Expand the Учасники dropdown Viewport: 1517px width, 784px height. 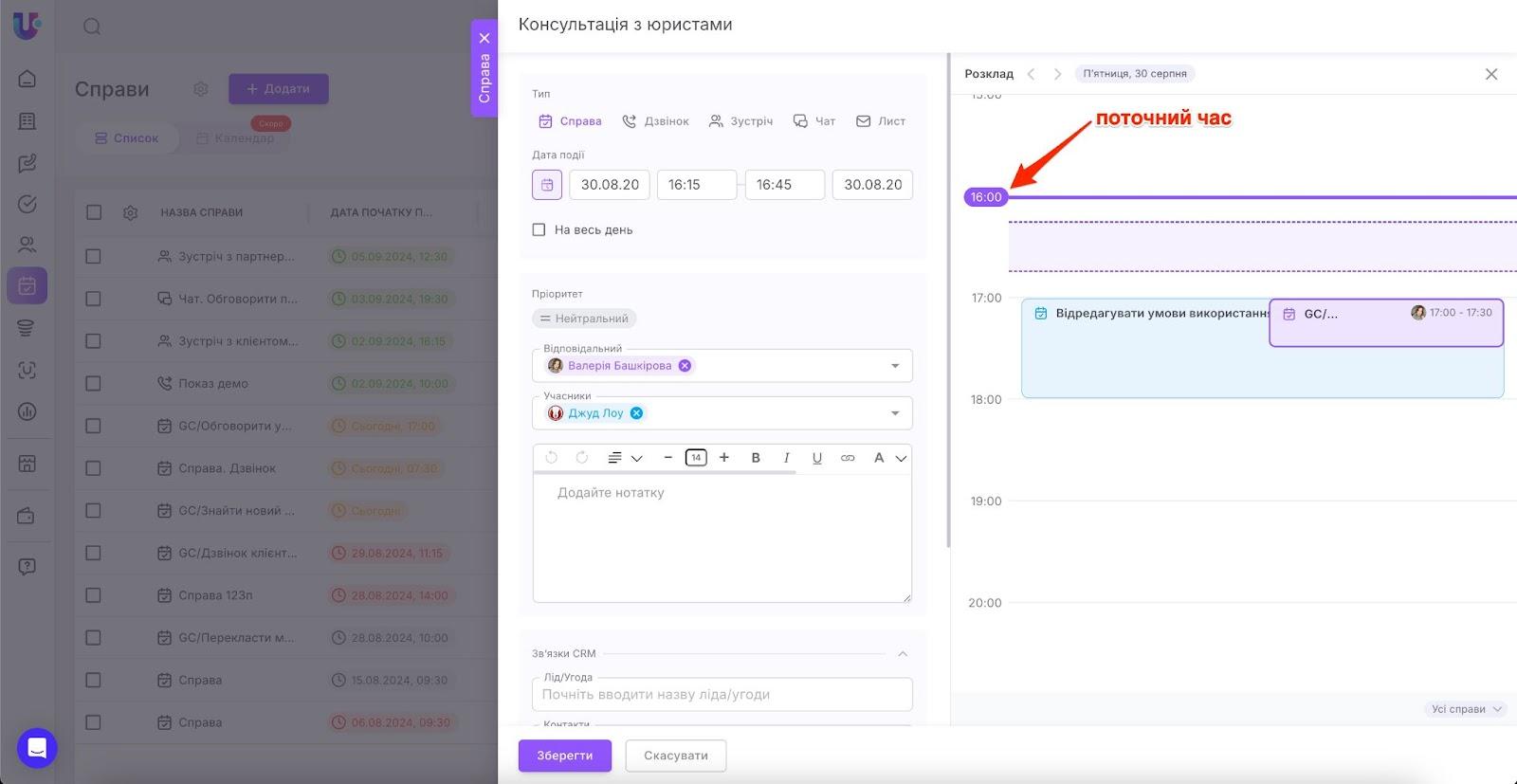[x=895, y=413]
